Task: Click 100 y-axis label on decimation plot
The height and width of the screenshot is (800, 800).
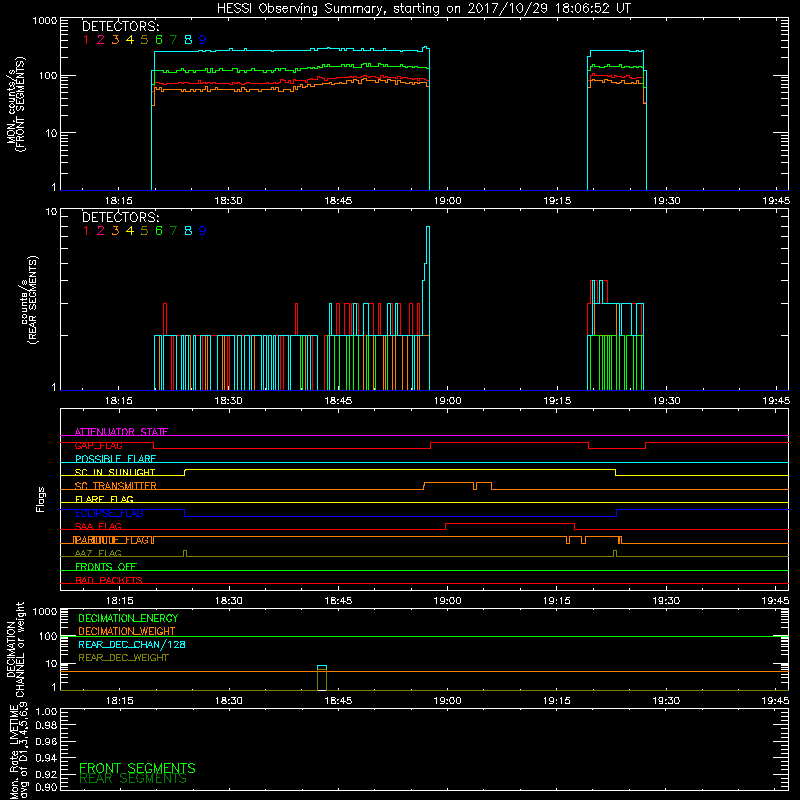Action: tap(47, 637)
